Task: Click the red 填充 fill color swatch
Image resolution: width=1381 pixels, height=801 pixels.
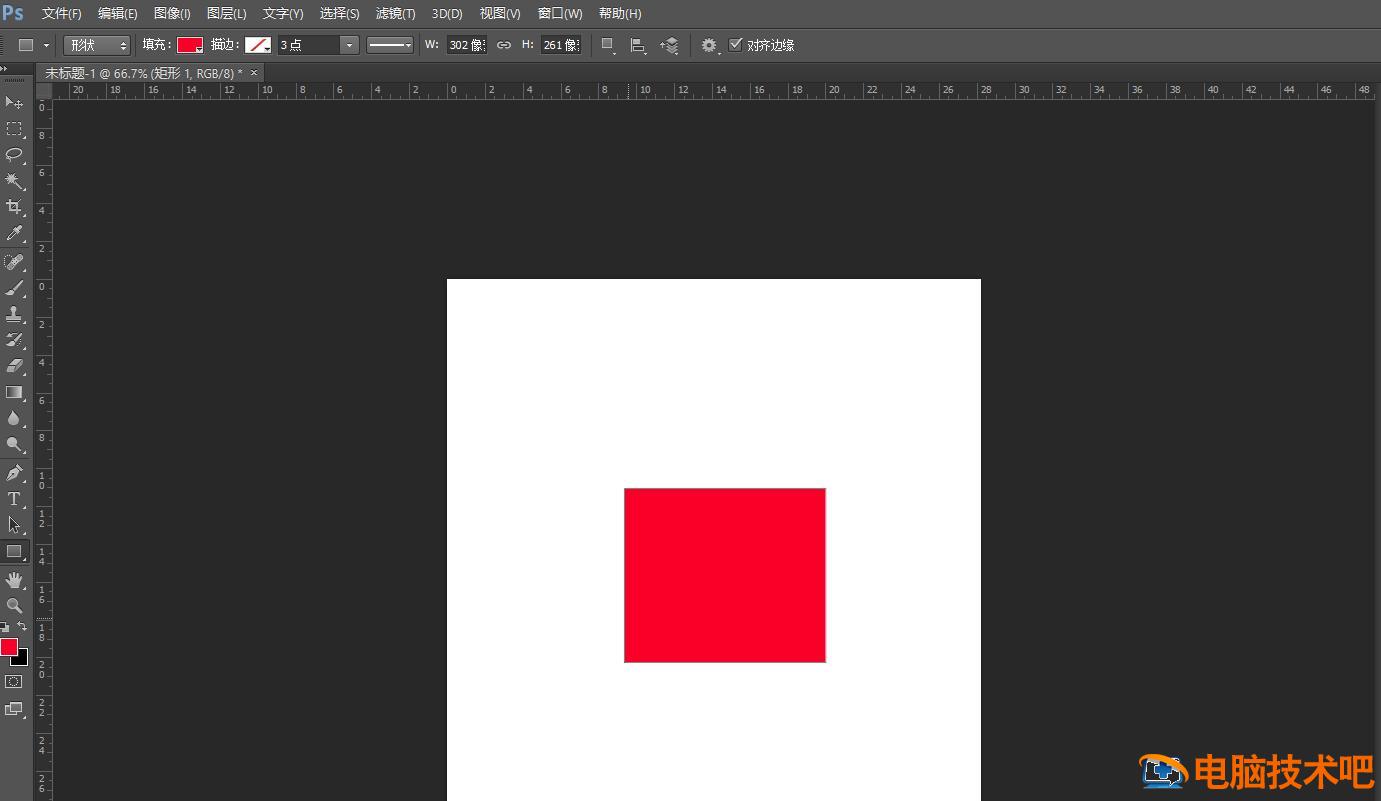Action: pyautogui.click(x=189, y=45)
